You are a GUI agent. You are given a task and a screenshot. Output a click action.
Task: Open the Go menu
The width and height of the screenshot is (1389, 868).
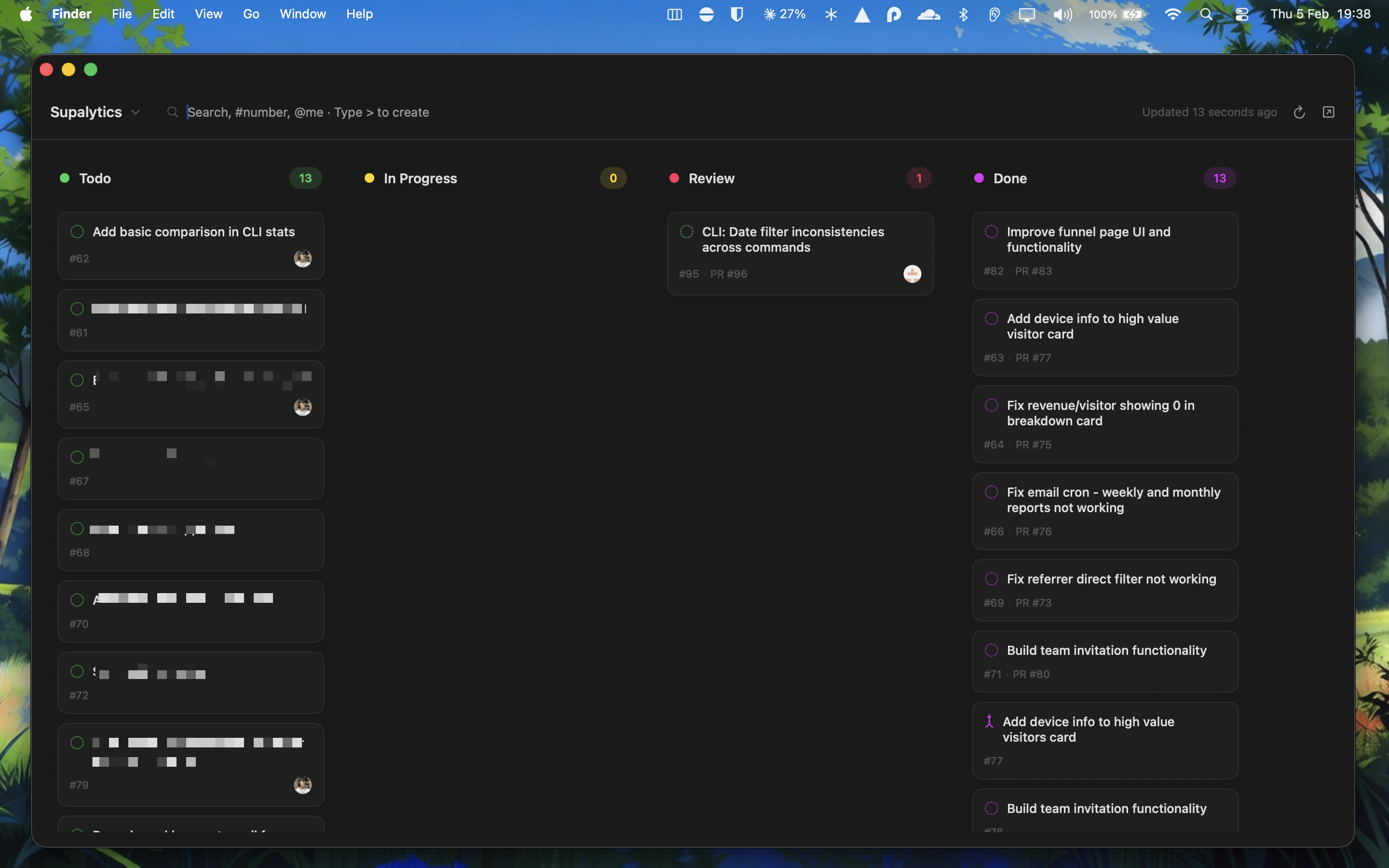(x=251, y=14)
